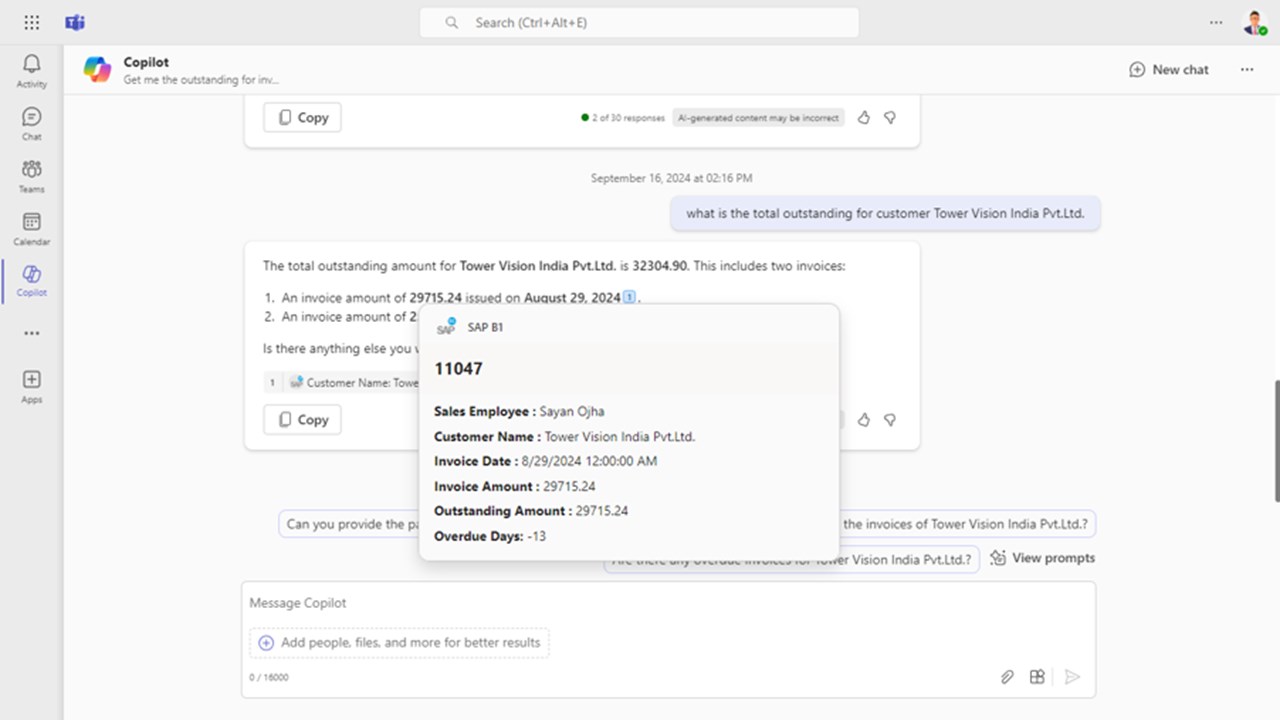Thumbs up the Tower Vision response
This screenshot has width=1280, height=720.
coord(863,420)
